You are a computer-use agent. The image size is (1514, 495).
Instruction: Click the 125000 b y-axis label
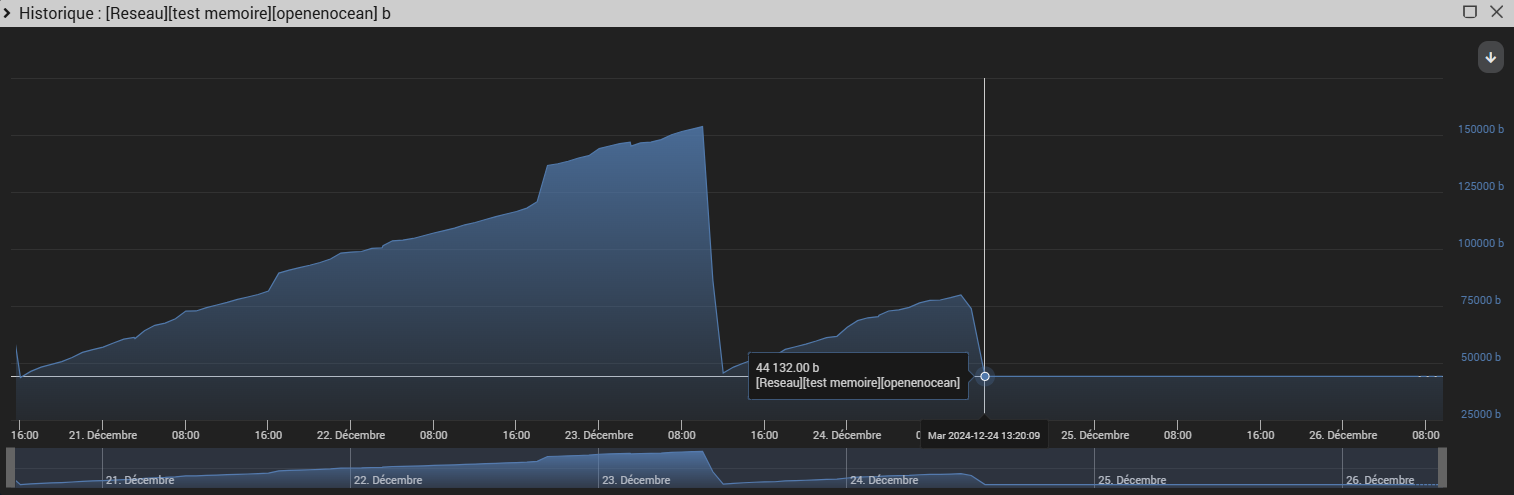point(1479,187)
